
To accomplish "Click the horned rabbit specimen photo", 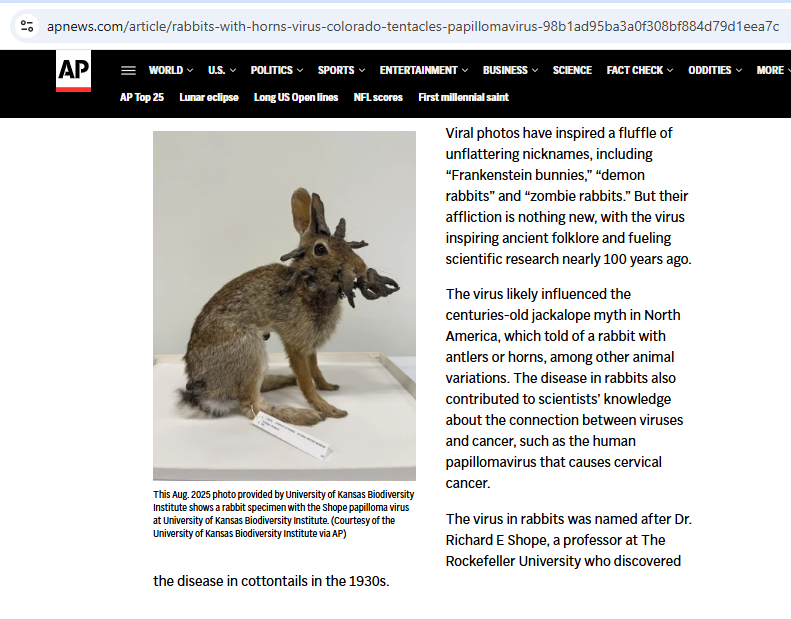I will click(285, 306).
